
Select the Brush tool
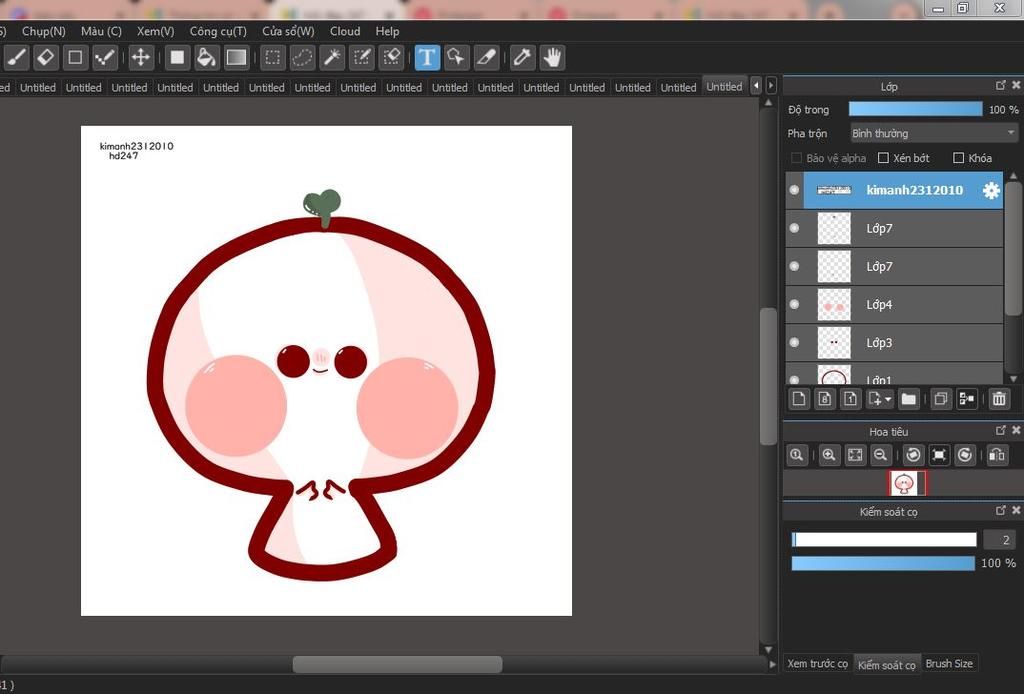(x=16, y=57)
